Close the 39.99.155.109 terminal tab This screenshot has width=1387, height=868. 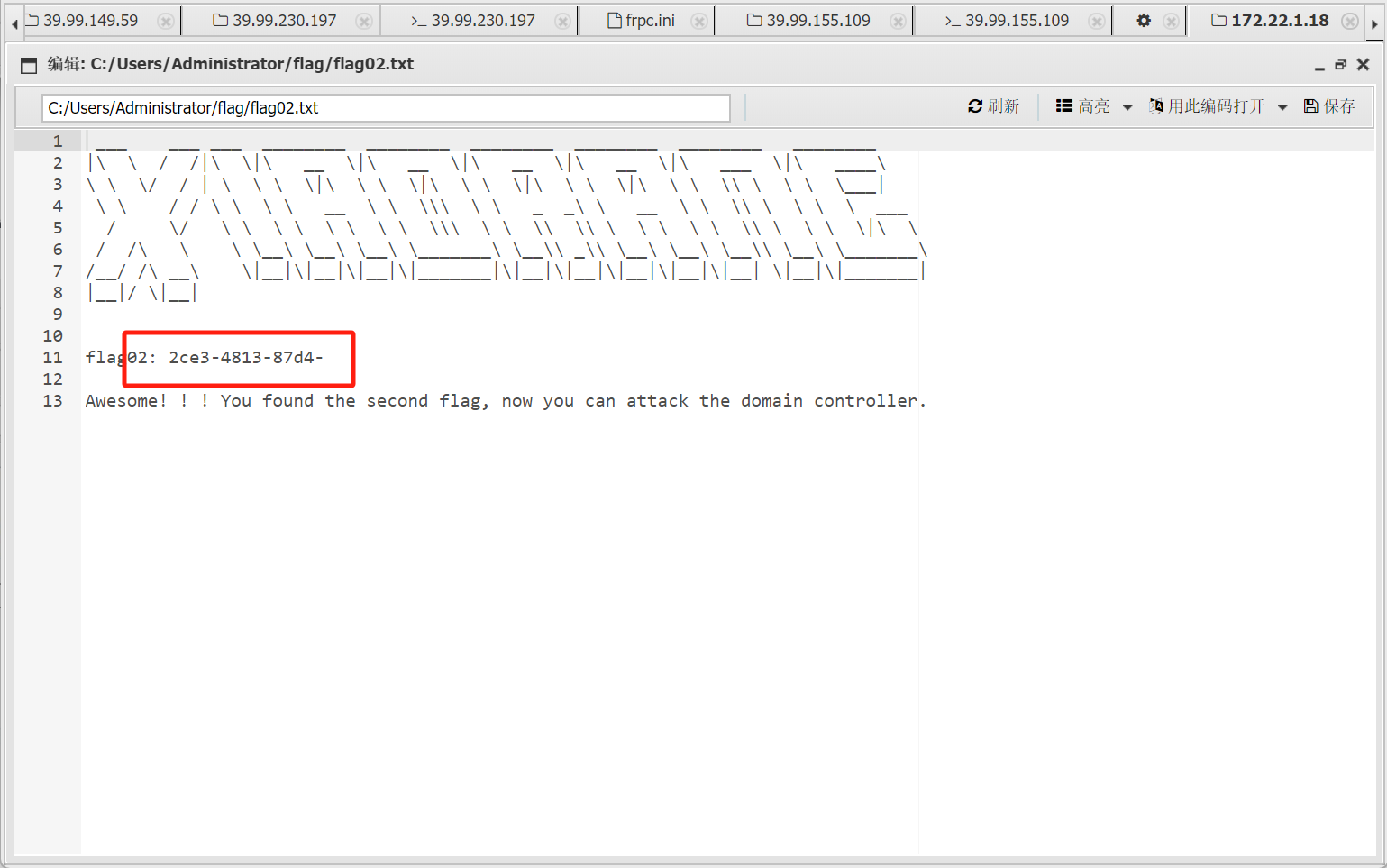click(1096, 22)
